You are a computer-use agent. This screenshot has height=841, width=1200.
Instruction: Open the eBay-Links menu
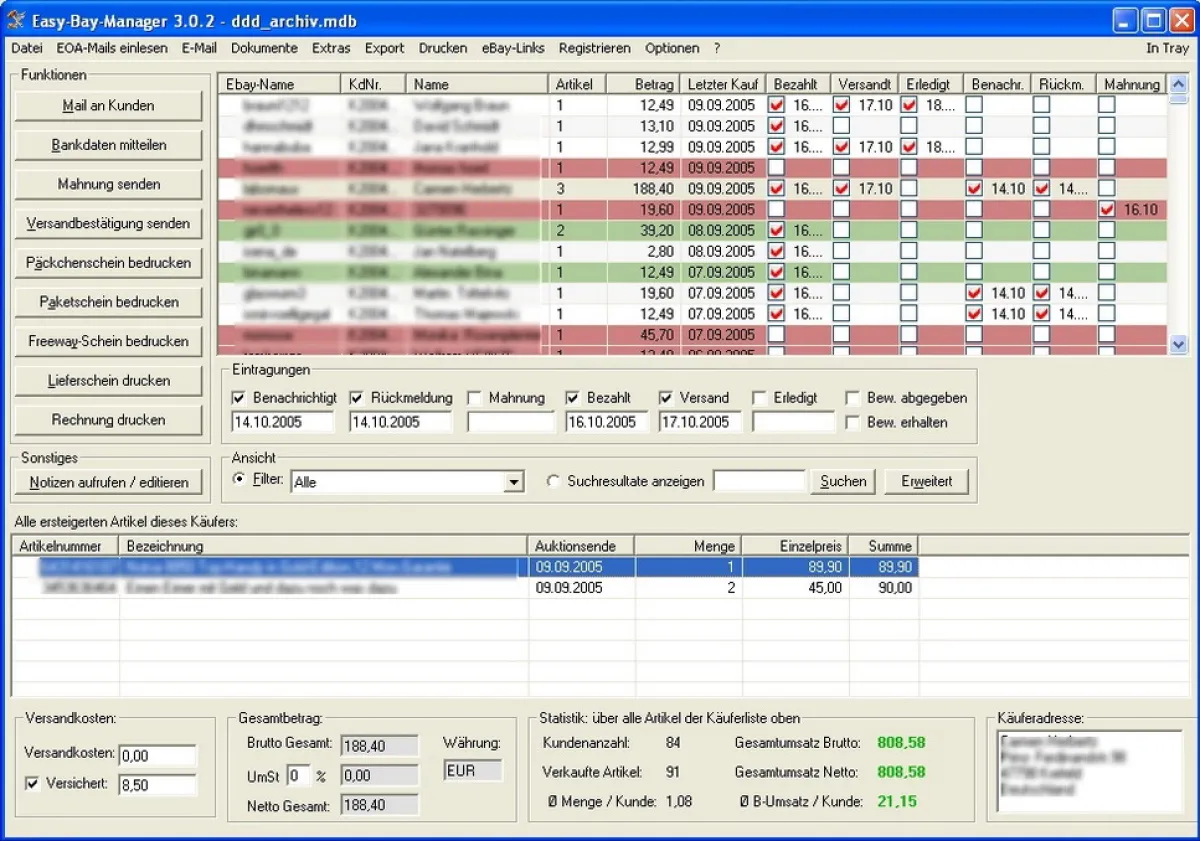513,48
